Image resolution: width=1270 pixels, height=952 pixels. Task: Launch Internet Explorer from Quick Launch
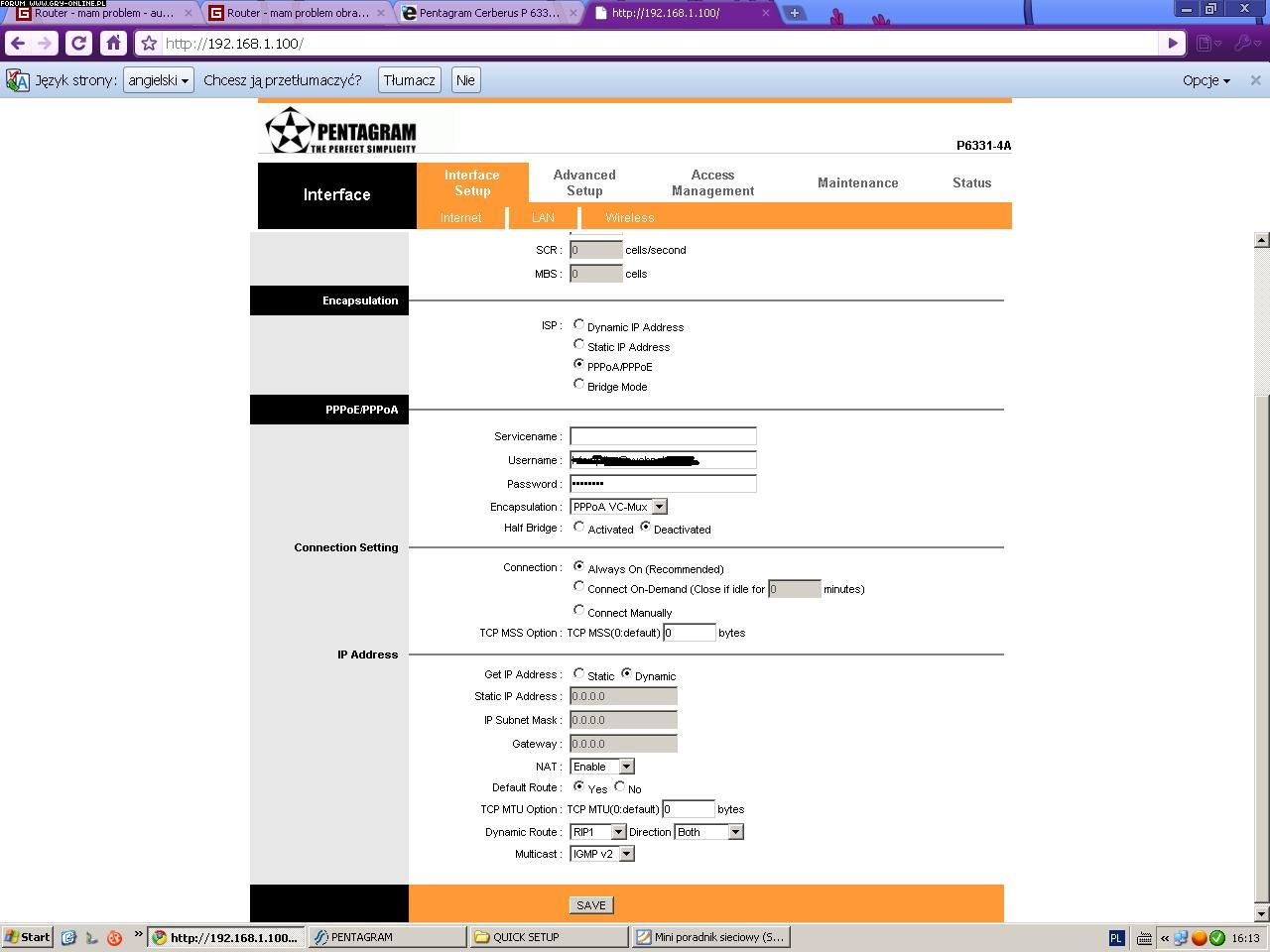pyautogui.click(x=68, y=937)
